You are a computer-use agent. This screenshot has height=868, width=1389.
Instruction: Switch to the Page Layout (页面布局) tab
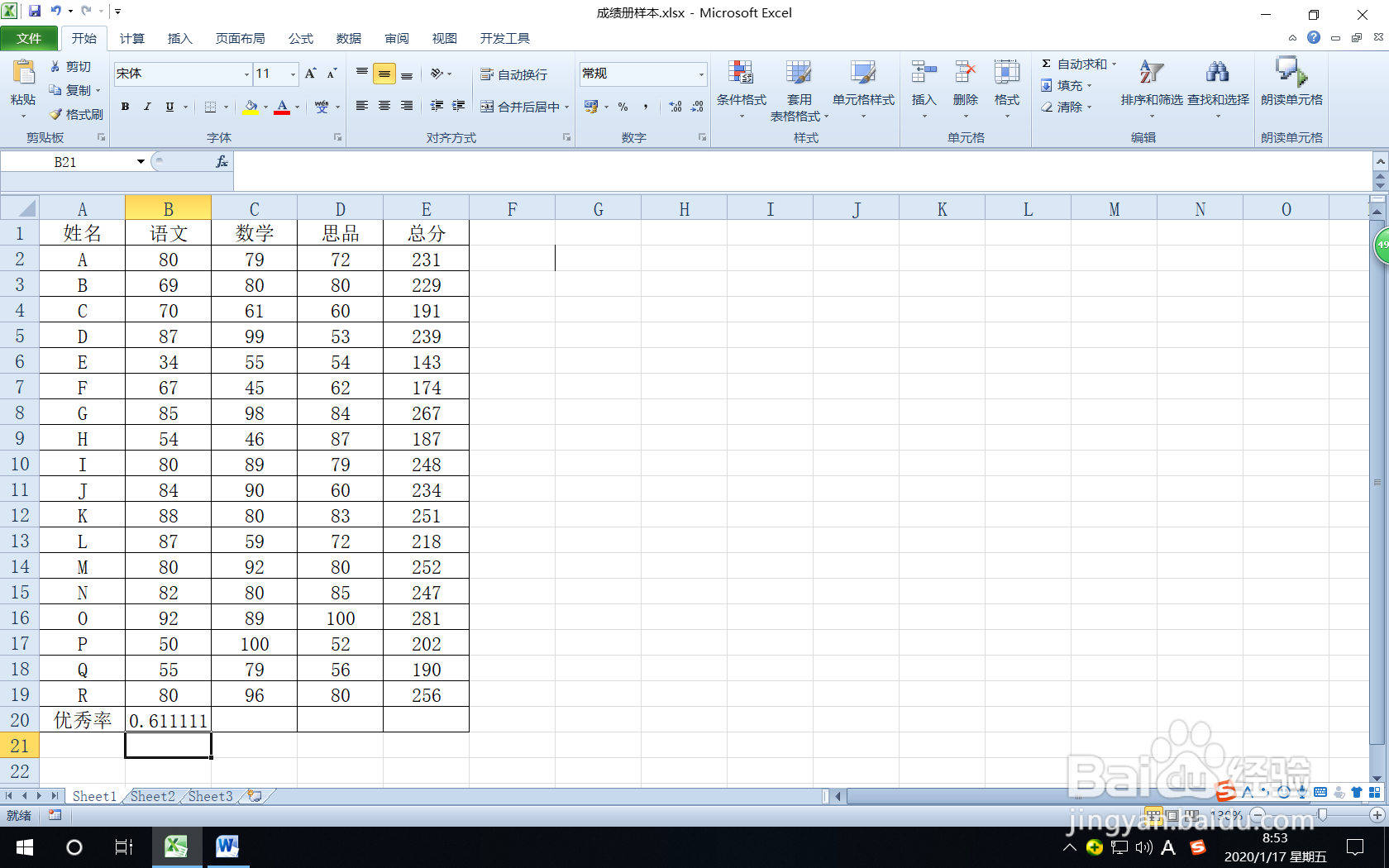(x=241, y=39)
